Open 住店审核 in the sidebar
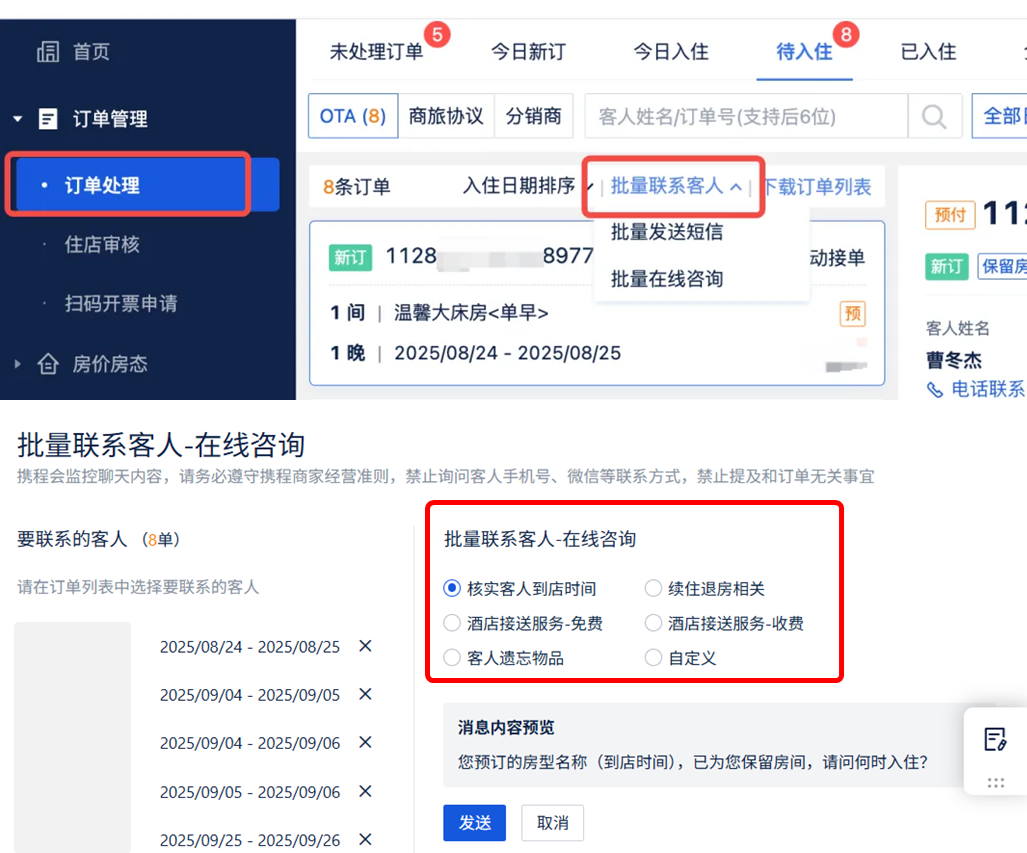Image resolution: width=1027 pixels, height=853 pixels. tap(102, 245)
